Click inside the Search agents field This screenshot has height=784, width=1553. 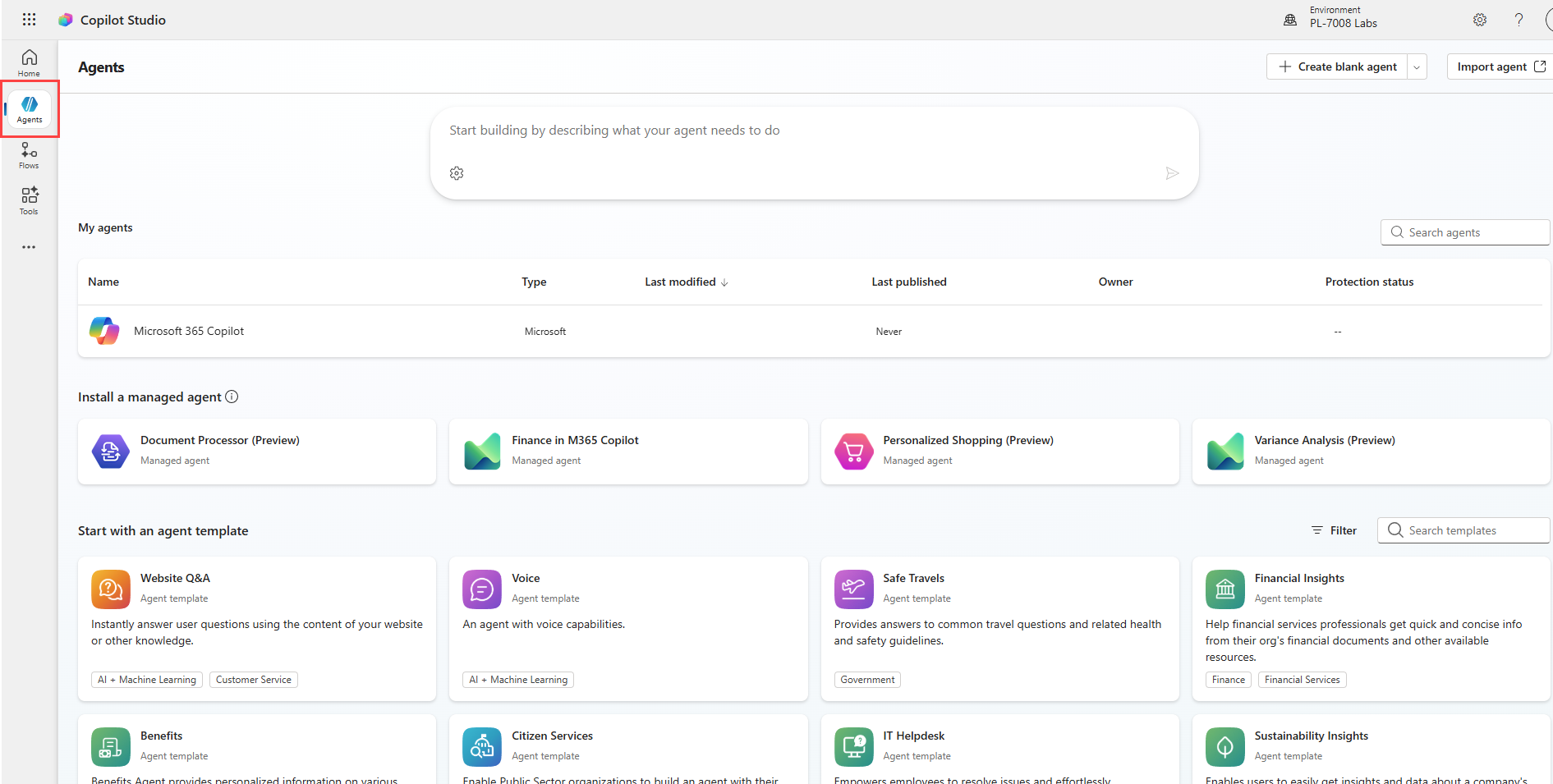1464,232
